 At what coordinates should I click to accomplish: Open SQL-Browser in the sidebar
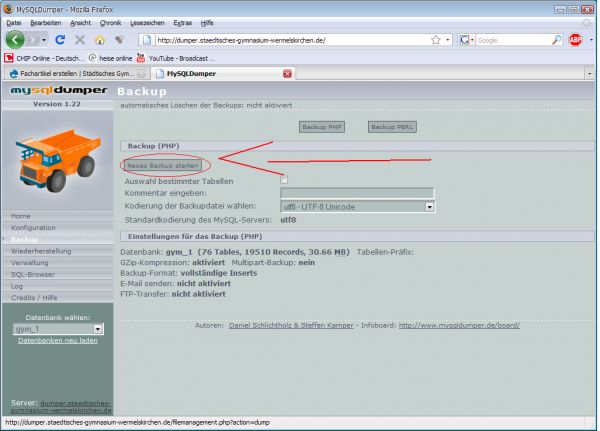[33, 274]
